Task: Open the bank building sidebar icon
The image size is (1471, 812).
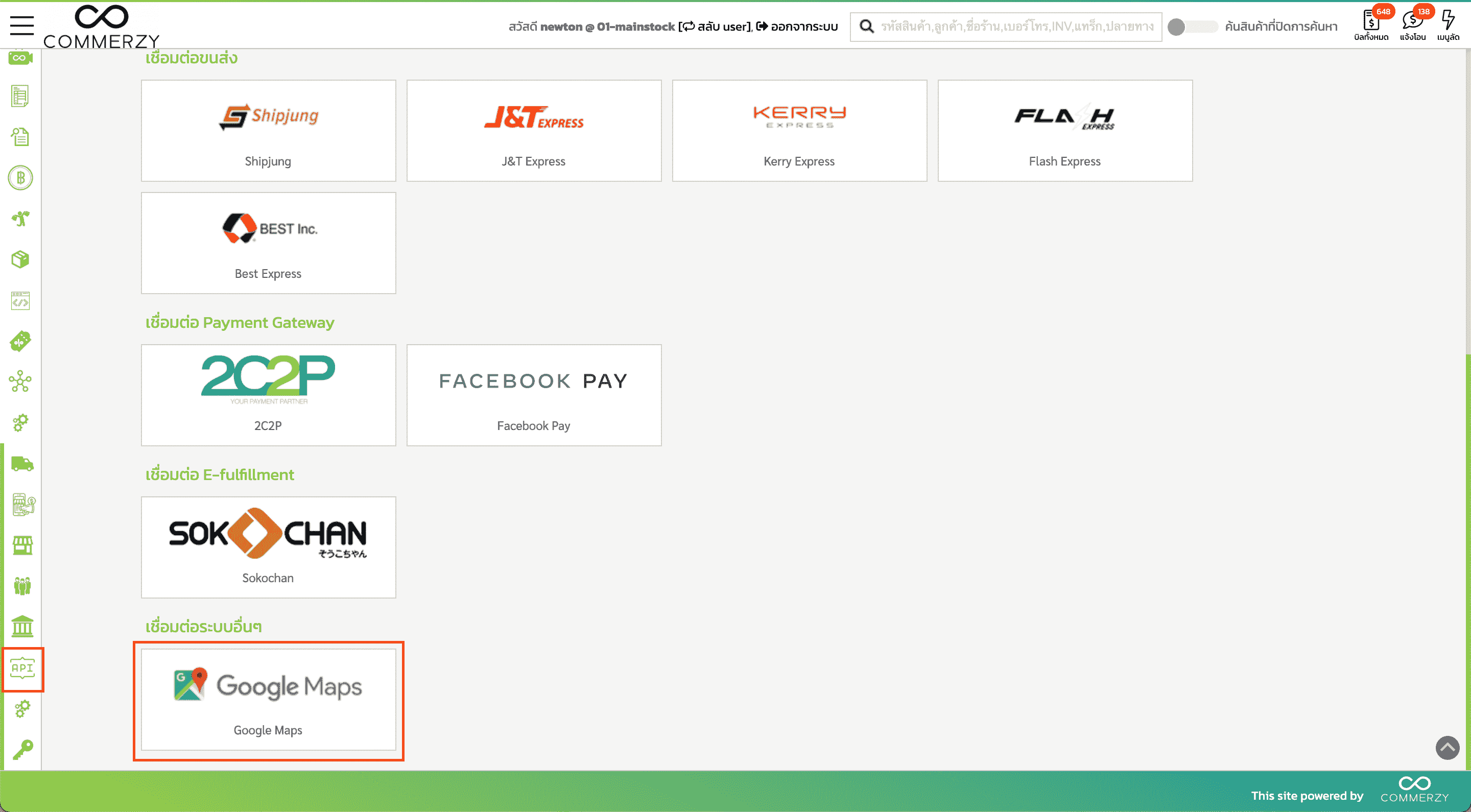Action: coord(23,627)
